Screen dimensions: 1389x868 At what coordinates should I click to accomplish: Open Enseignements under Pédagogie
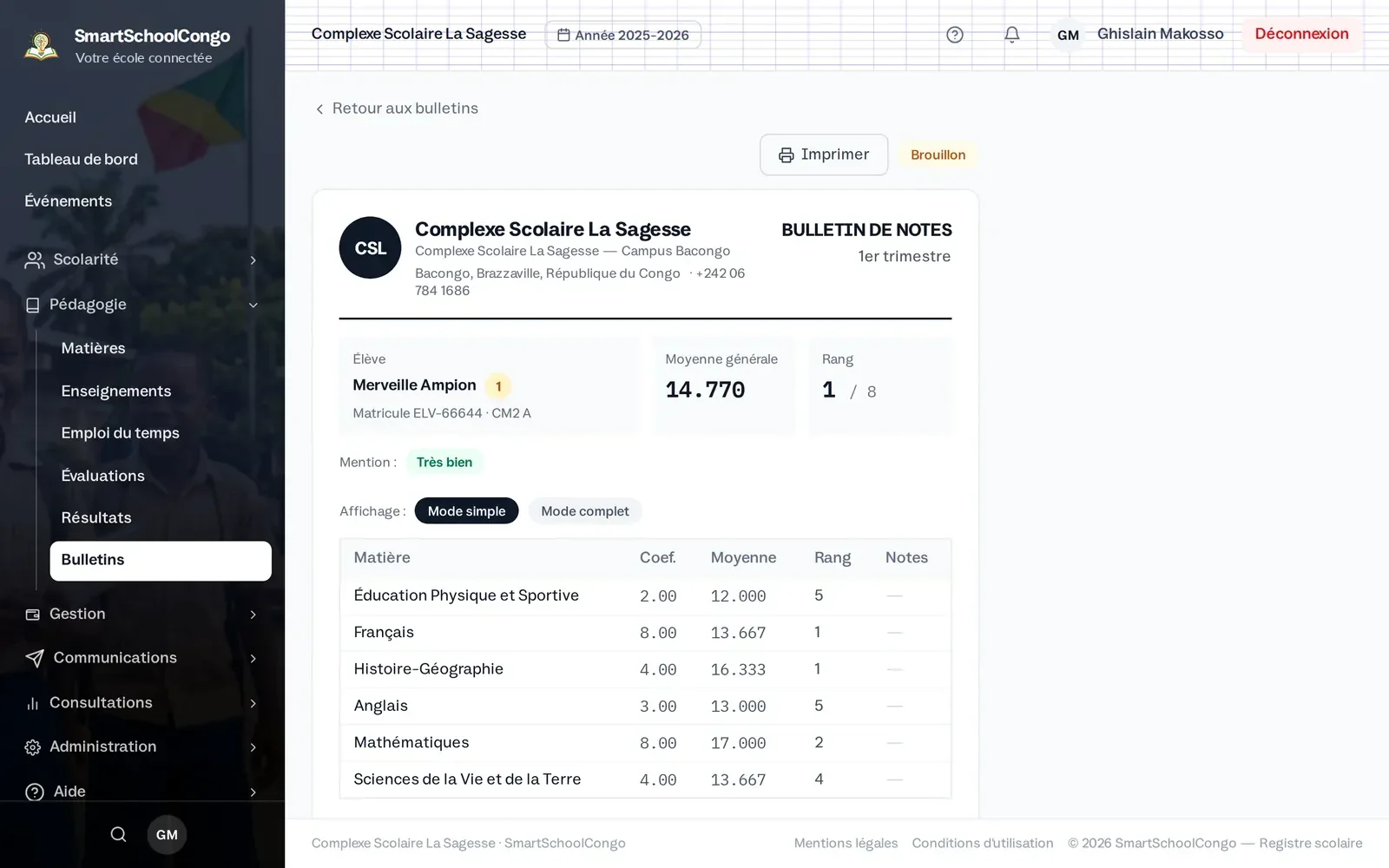(x=116, y=391)
